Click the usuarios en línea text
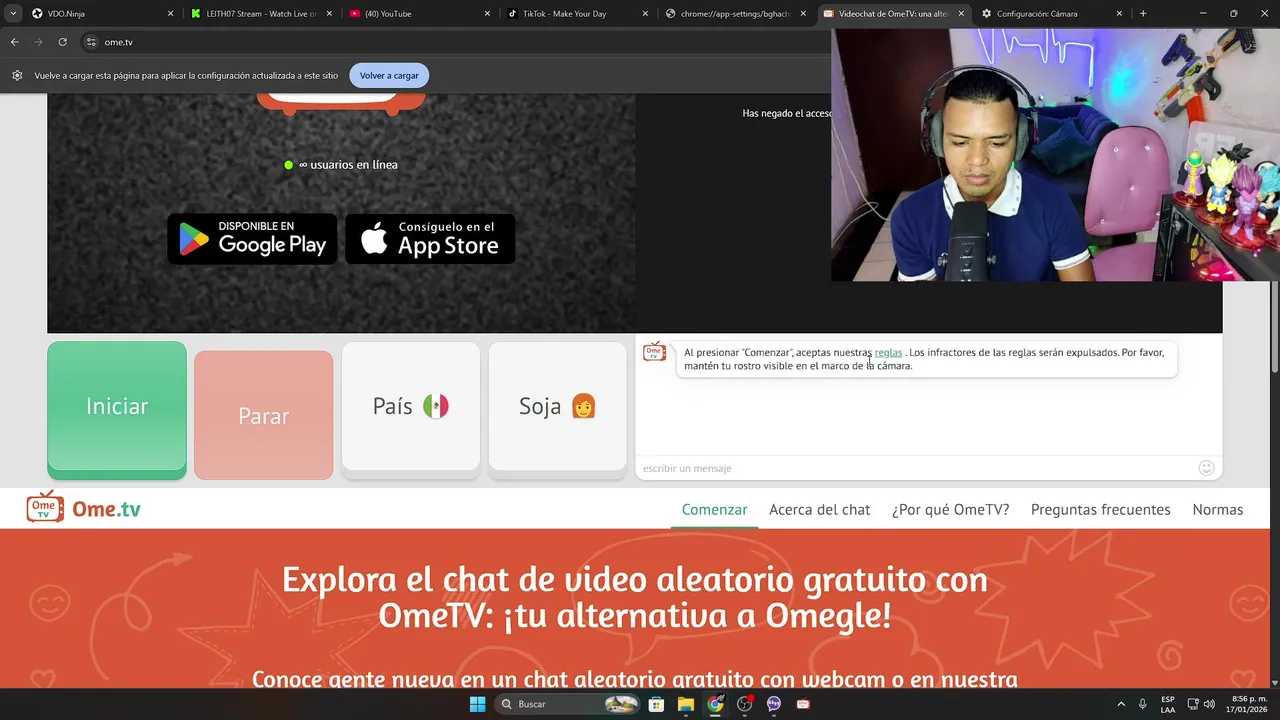The image size is (1280, 720). coord(348,165)
